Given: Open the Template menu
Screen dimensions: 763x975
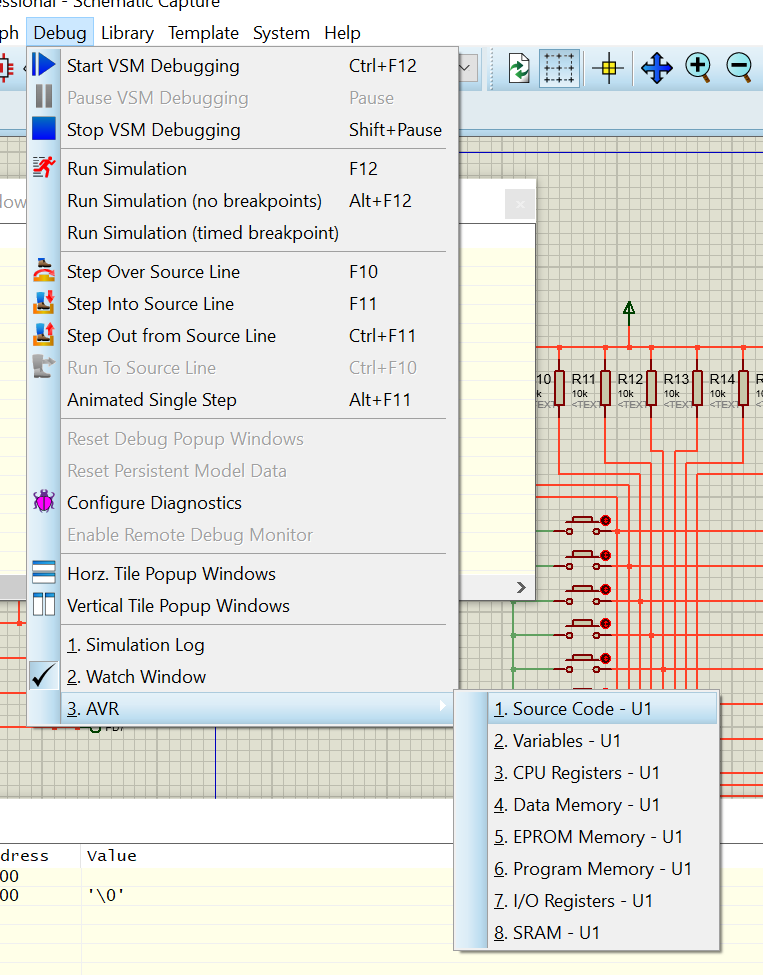Looking at the screenshot, I should click(203, 32).
